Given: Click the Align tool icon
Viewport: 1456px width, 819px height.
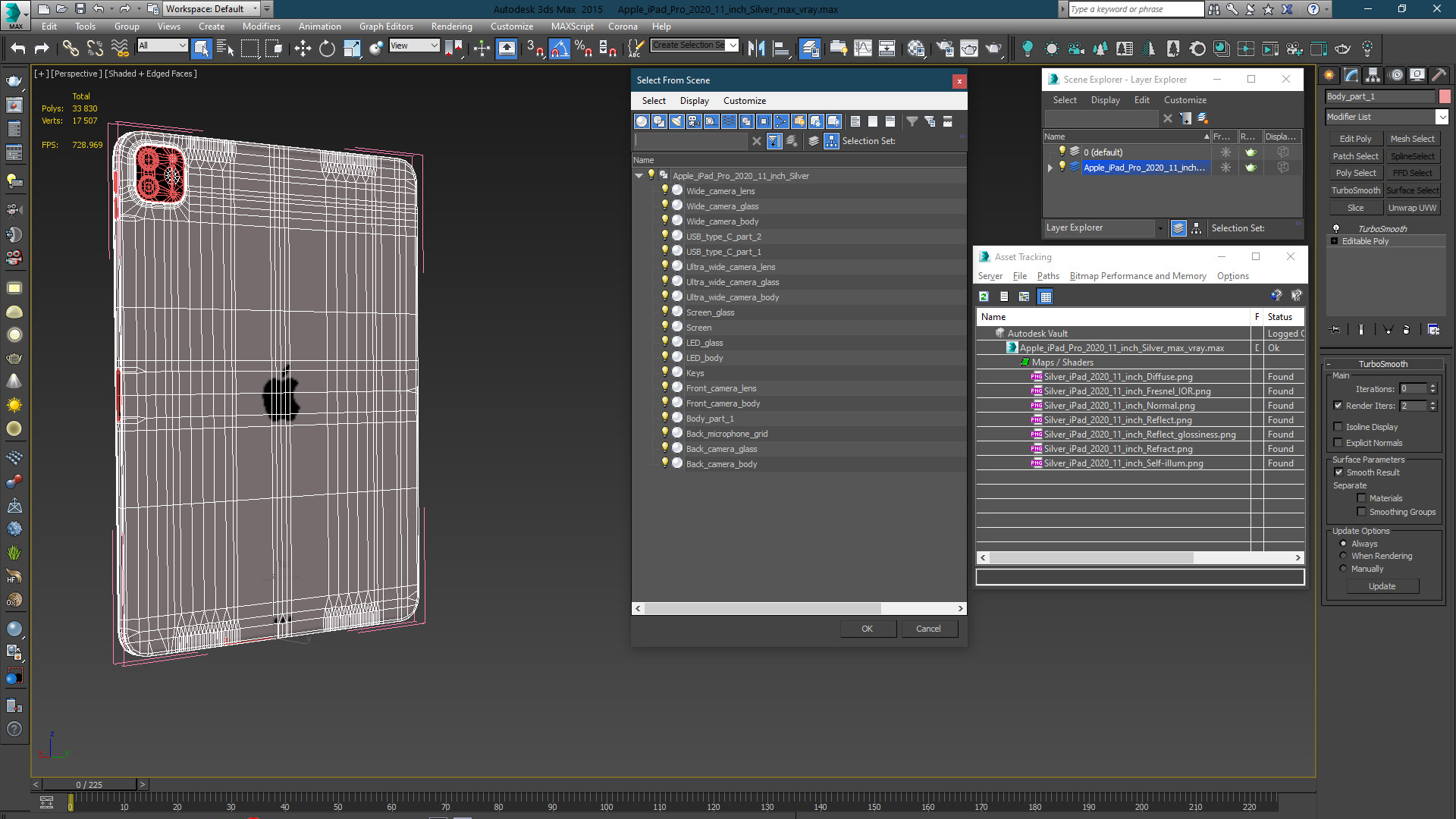Looking at the screenshot, I should tap(781, 49).
